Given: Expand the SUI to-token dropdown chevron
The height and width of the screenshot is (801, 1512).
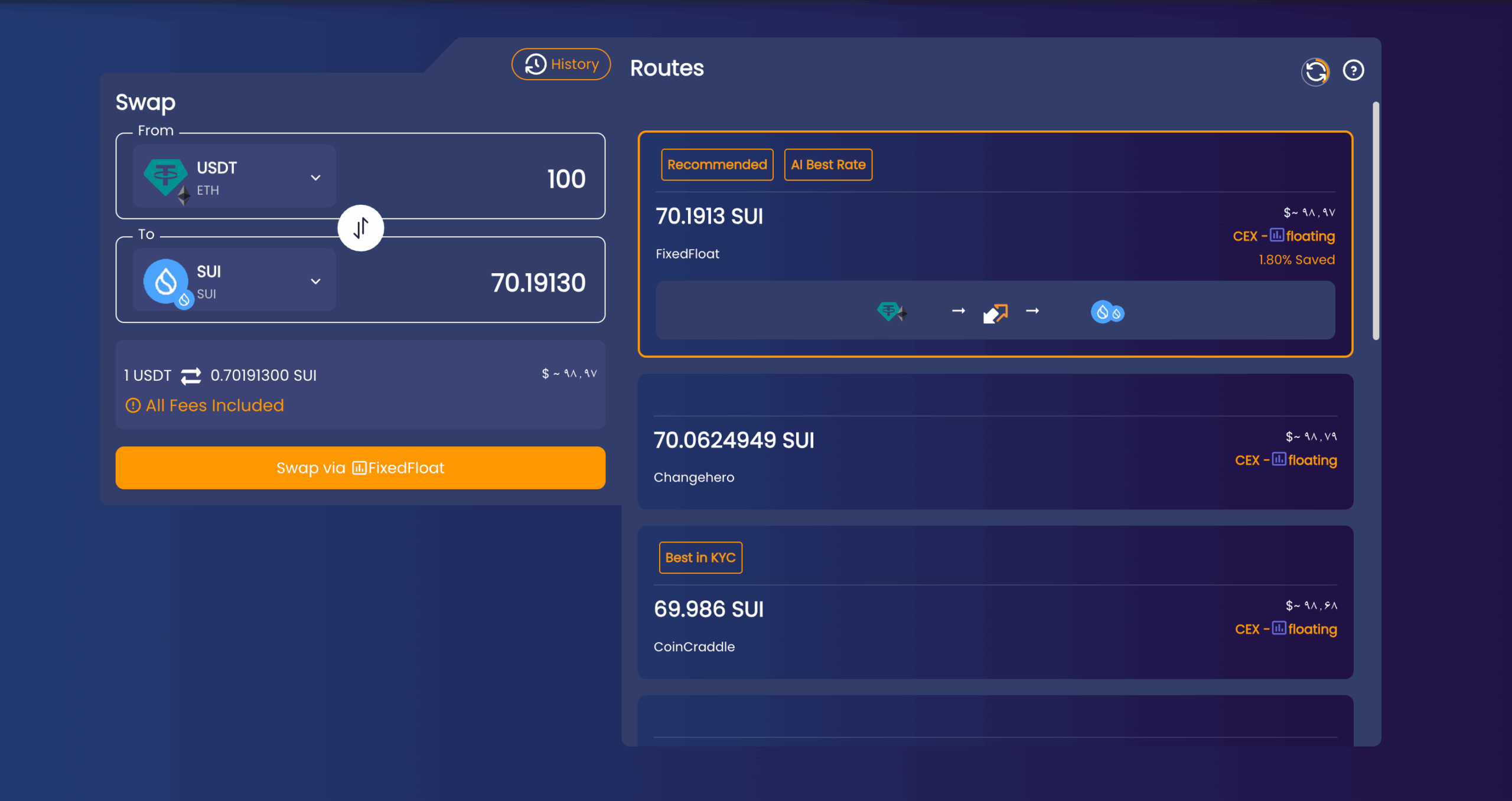Looking at the screenshot, I should click(x=315, y=282).
